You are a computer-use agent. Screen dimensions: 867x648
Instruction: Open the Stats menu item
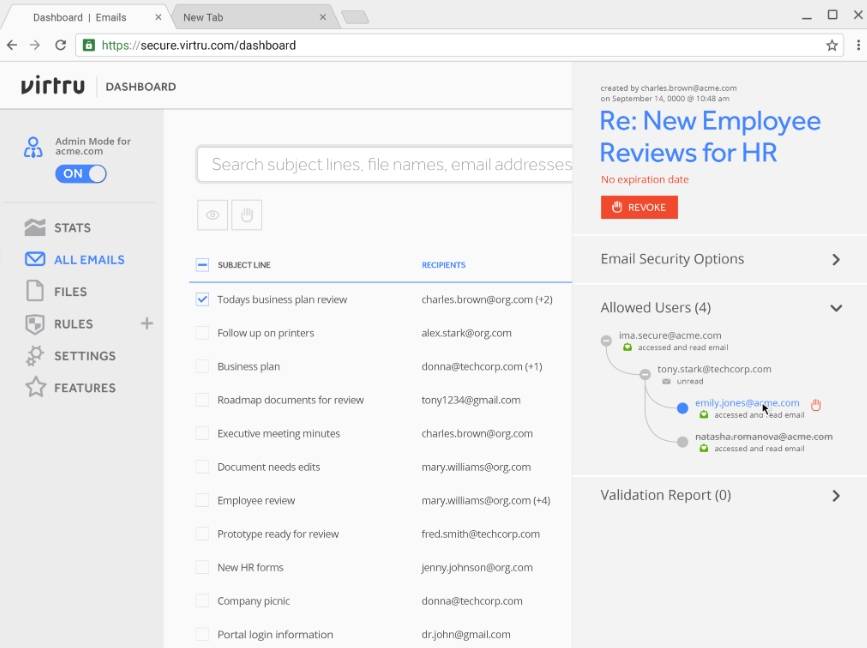tap(72, 228)
